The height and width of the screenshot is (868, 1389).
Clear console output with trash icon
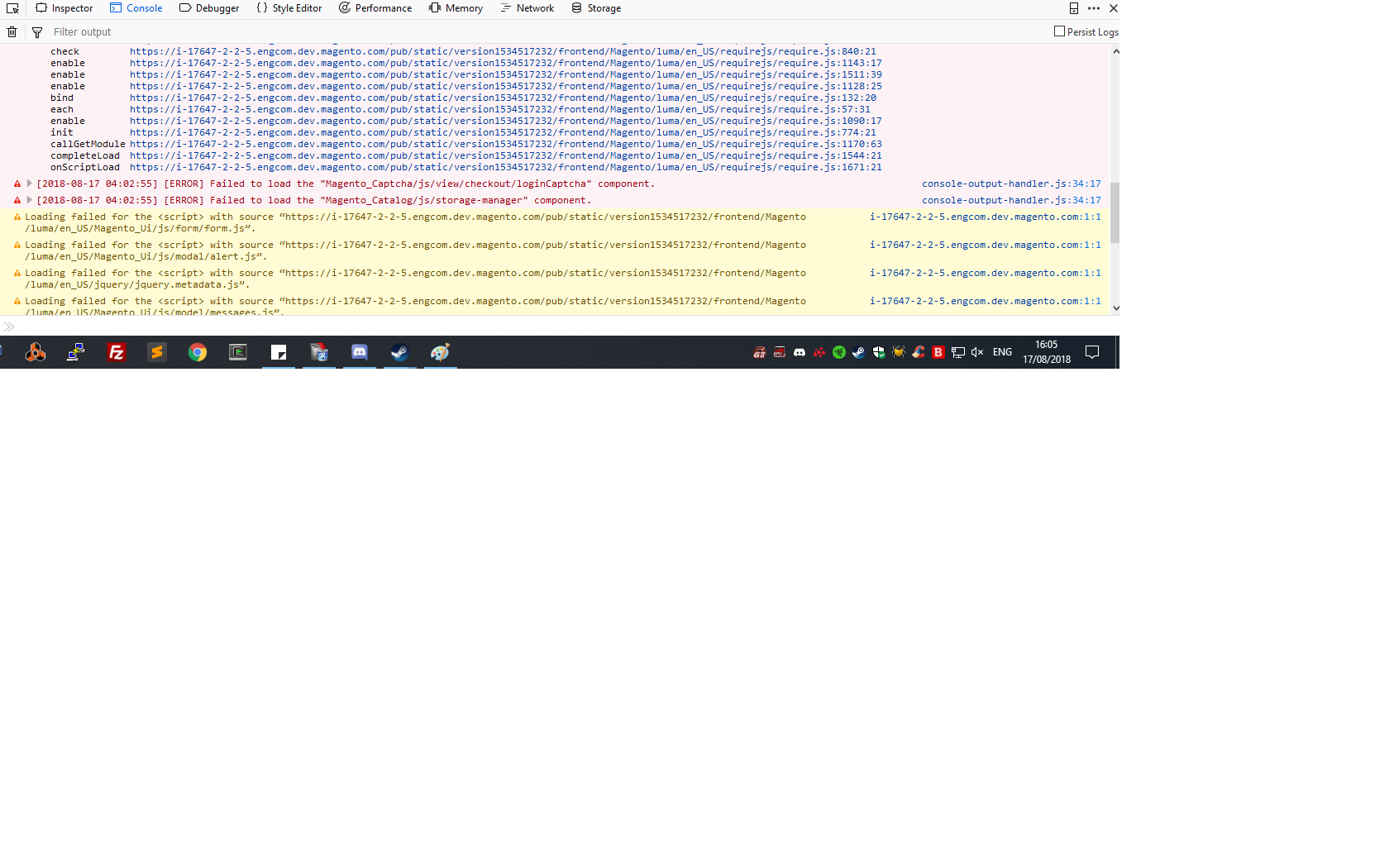[12, 31]
